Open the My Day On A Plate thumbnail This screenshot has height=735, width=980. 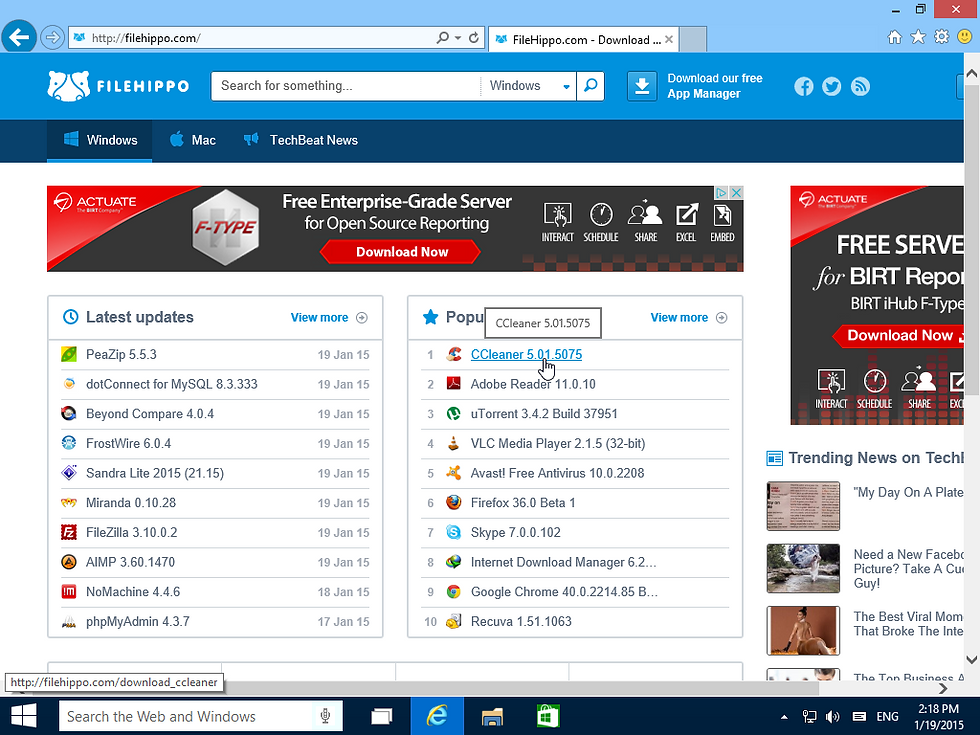[803, 506]
